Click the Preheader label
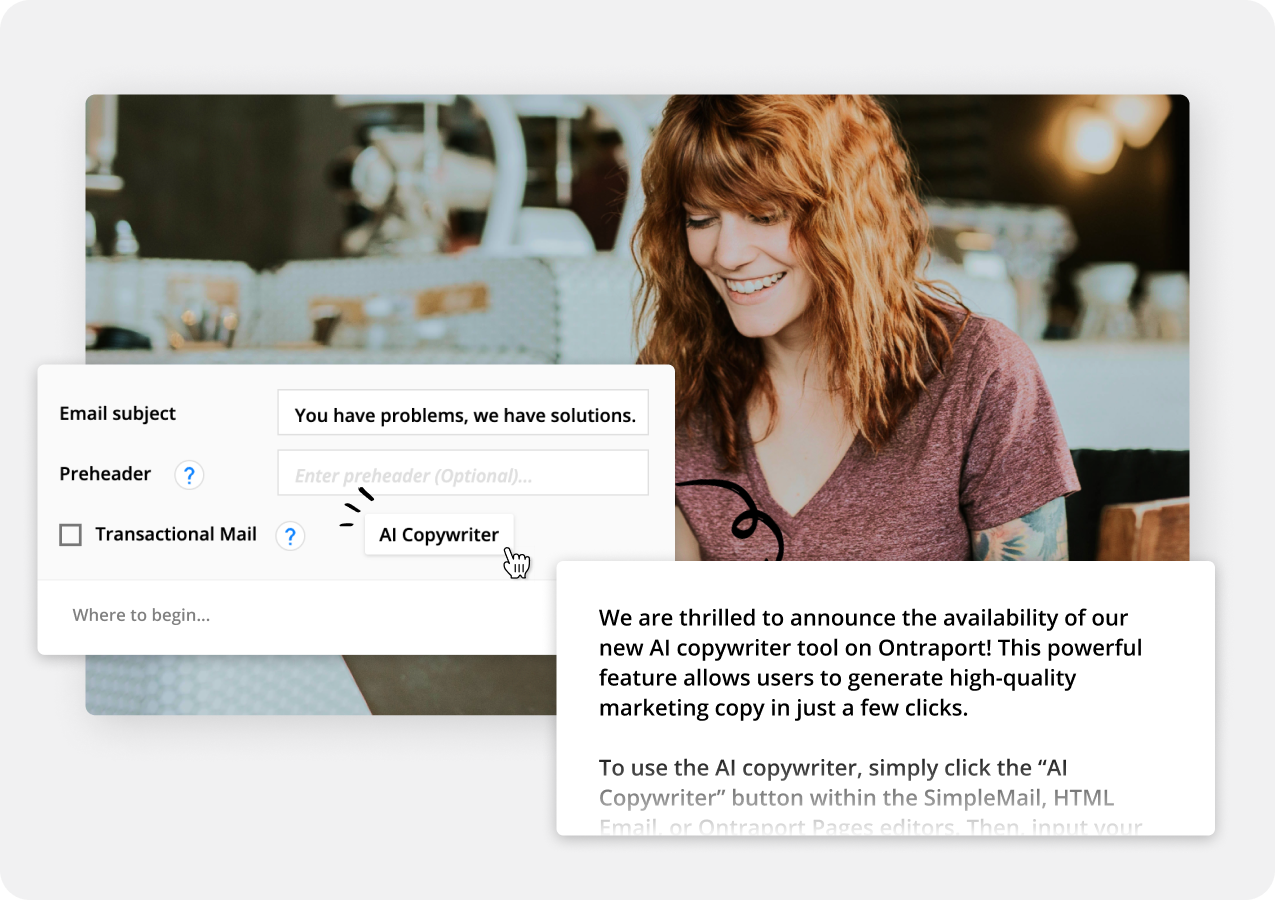 point(105,474)
